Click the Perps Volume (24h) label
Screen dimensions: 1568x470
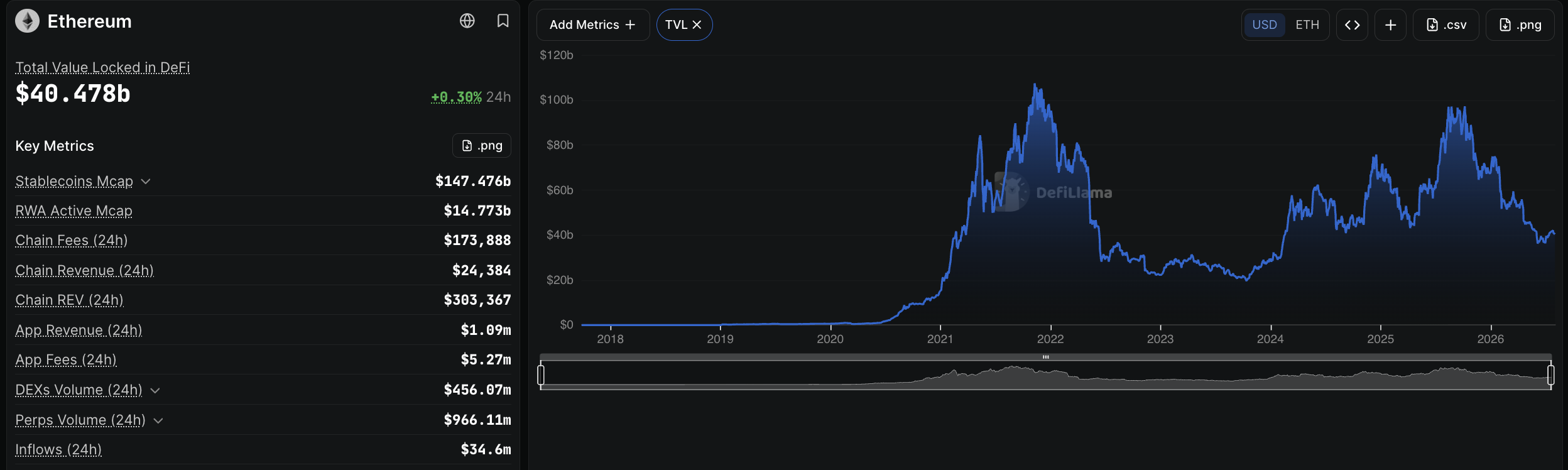tap(80, 420)
